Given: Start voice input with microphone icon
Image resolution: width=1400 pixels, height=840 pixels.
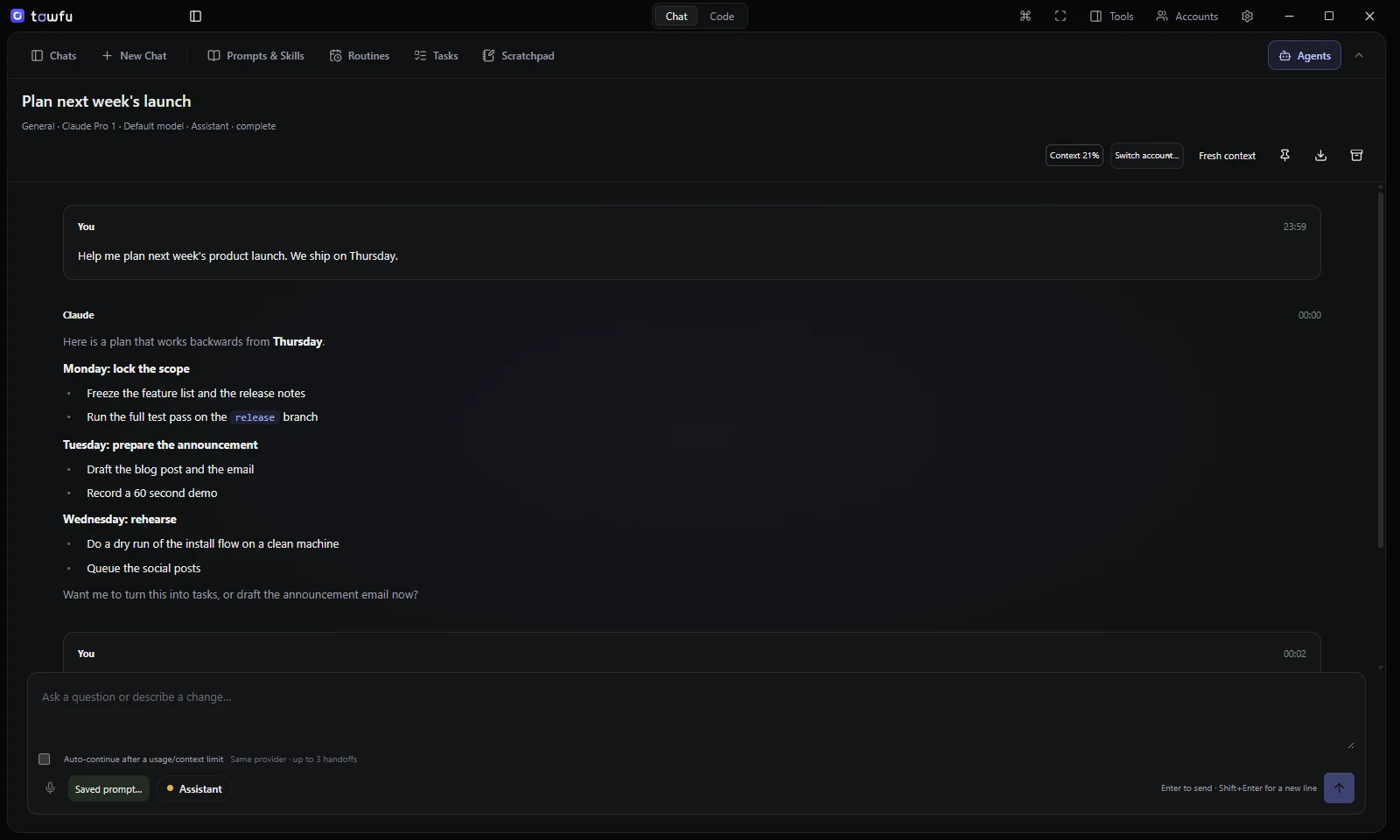Looking at the screenshot, I should pos(51,788).
